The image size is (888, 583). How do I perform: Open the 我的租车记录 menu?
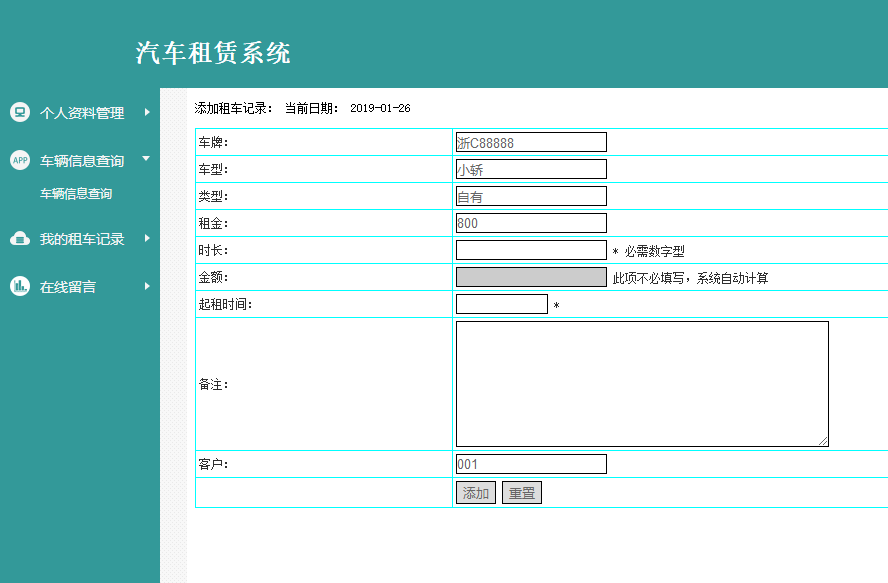coord(80,239)
